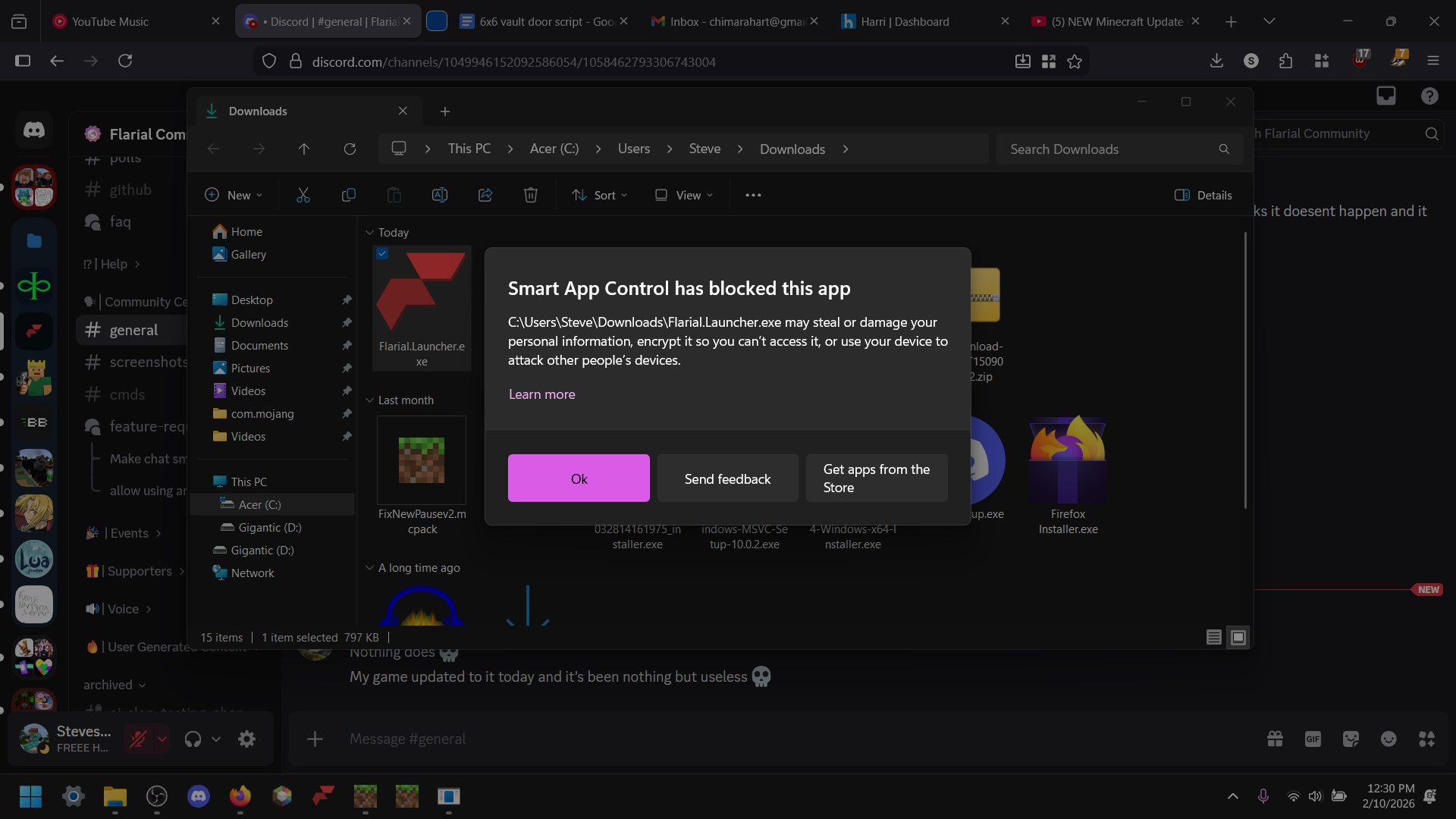Open the Discord emoji picker
1456x819 pixels.
pos(1389,739)
